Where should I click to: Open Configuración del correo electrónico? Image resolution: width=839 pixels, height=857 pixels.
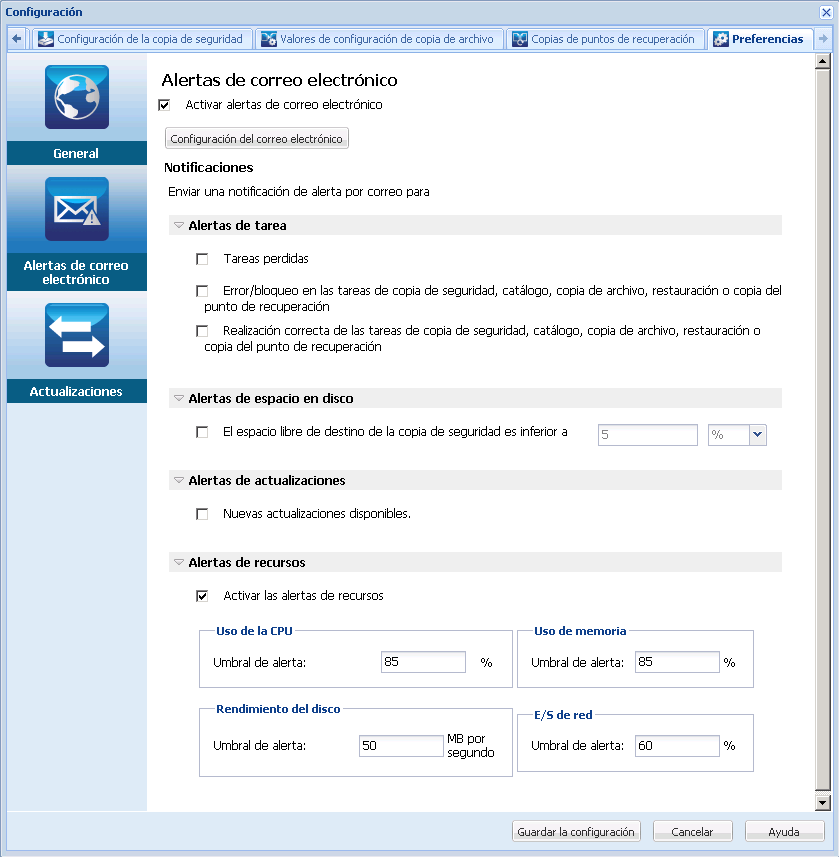coord(256,139)
